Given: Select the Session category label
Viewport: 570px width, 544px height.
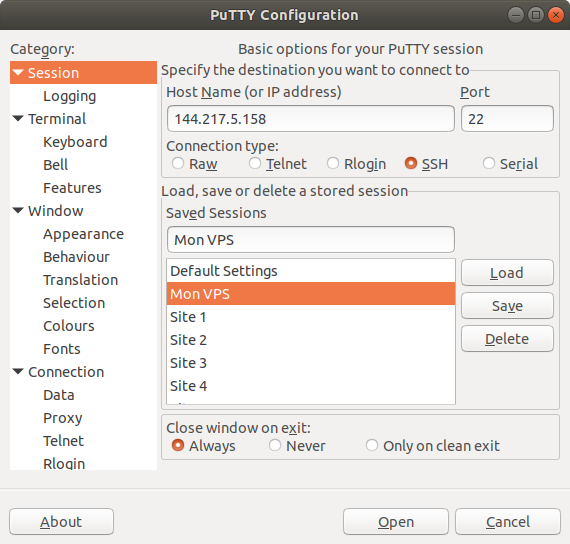Looking at the screenshot, I should 53,73.
